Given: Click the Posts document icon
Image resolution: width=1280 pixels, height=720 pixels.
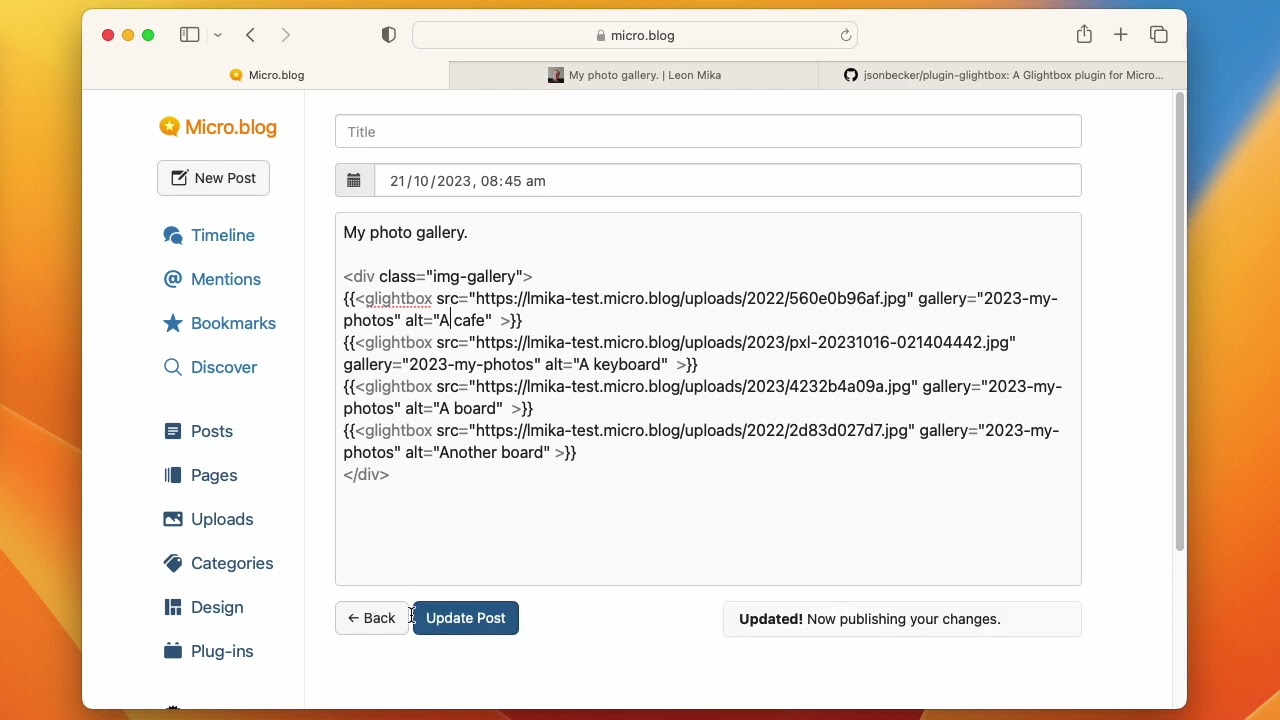Looking at the screenshot, I should pyautogui.click(x=173, y=431).
